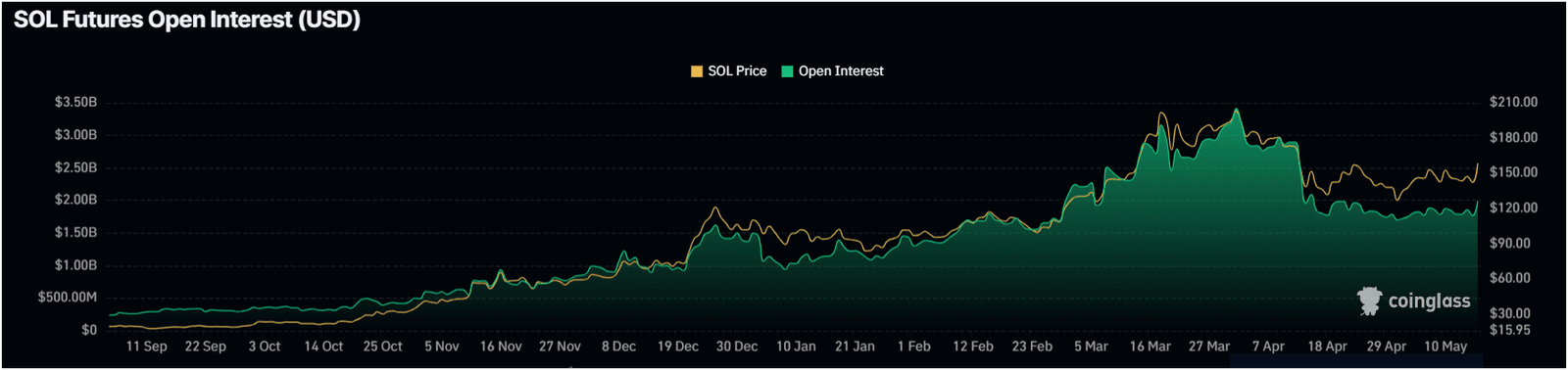Pick the 5 Nov date label
The width and height of the screenshot is (1568, 370).
[x=442, y=347]
